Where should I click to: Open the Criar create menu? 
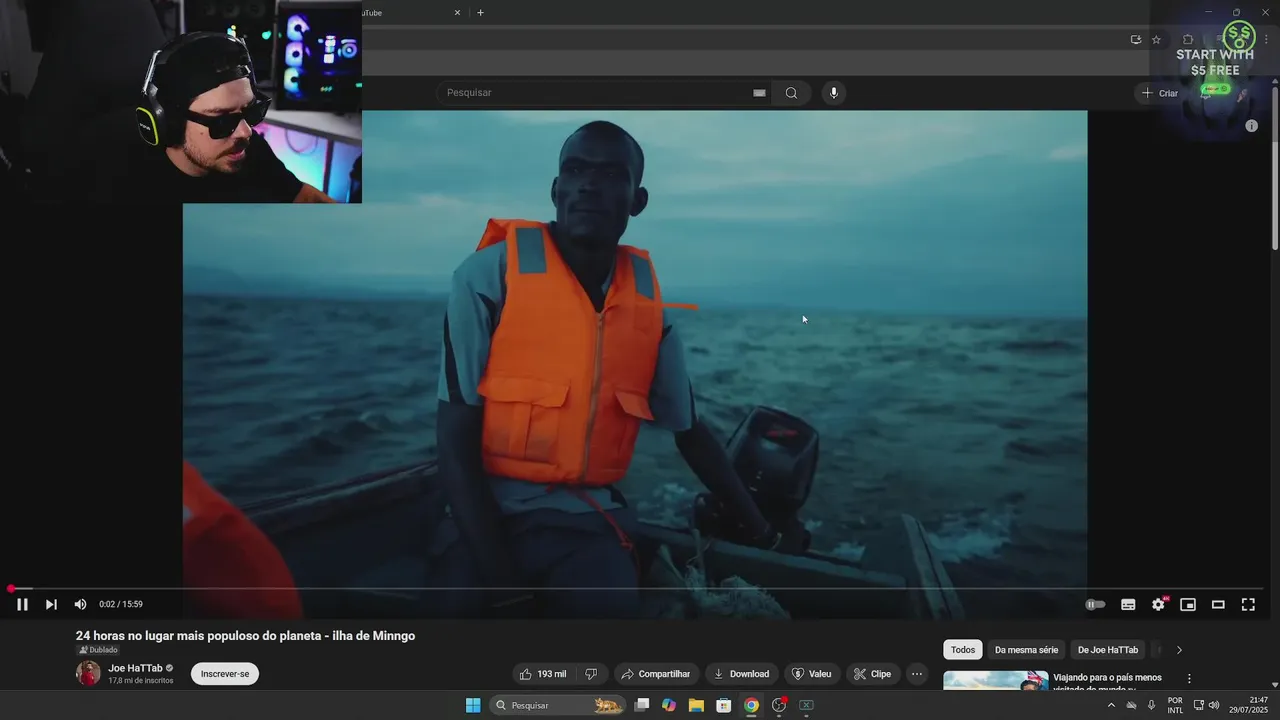(x=1161, y=93)
